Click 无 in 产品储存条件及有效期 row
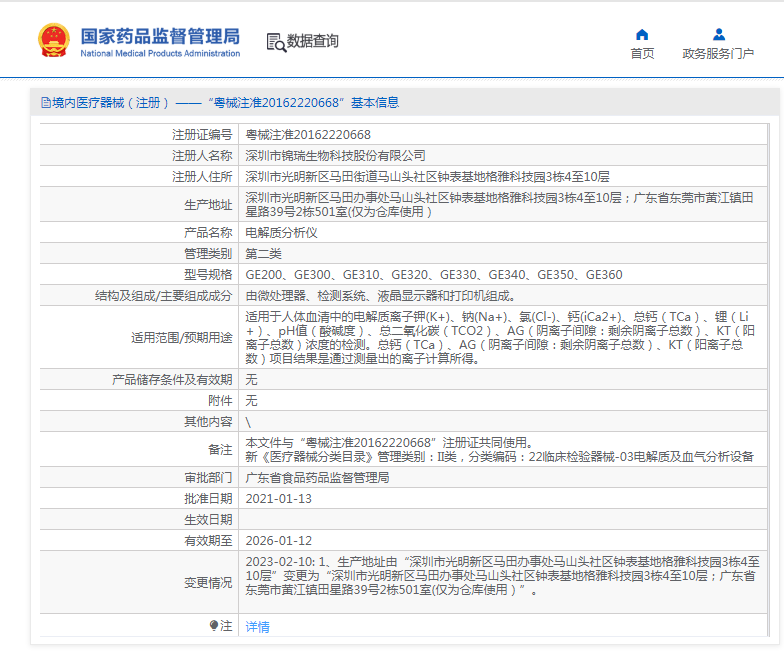 252,380
